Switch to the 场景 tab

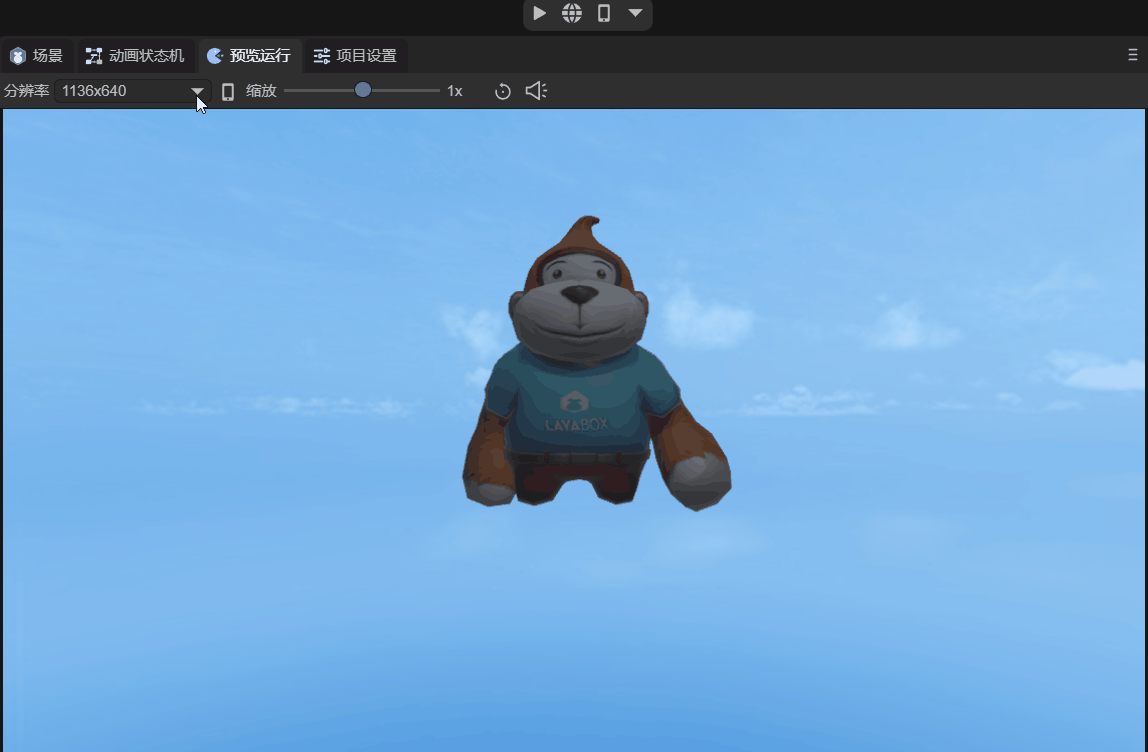tap(37, 56)
